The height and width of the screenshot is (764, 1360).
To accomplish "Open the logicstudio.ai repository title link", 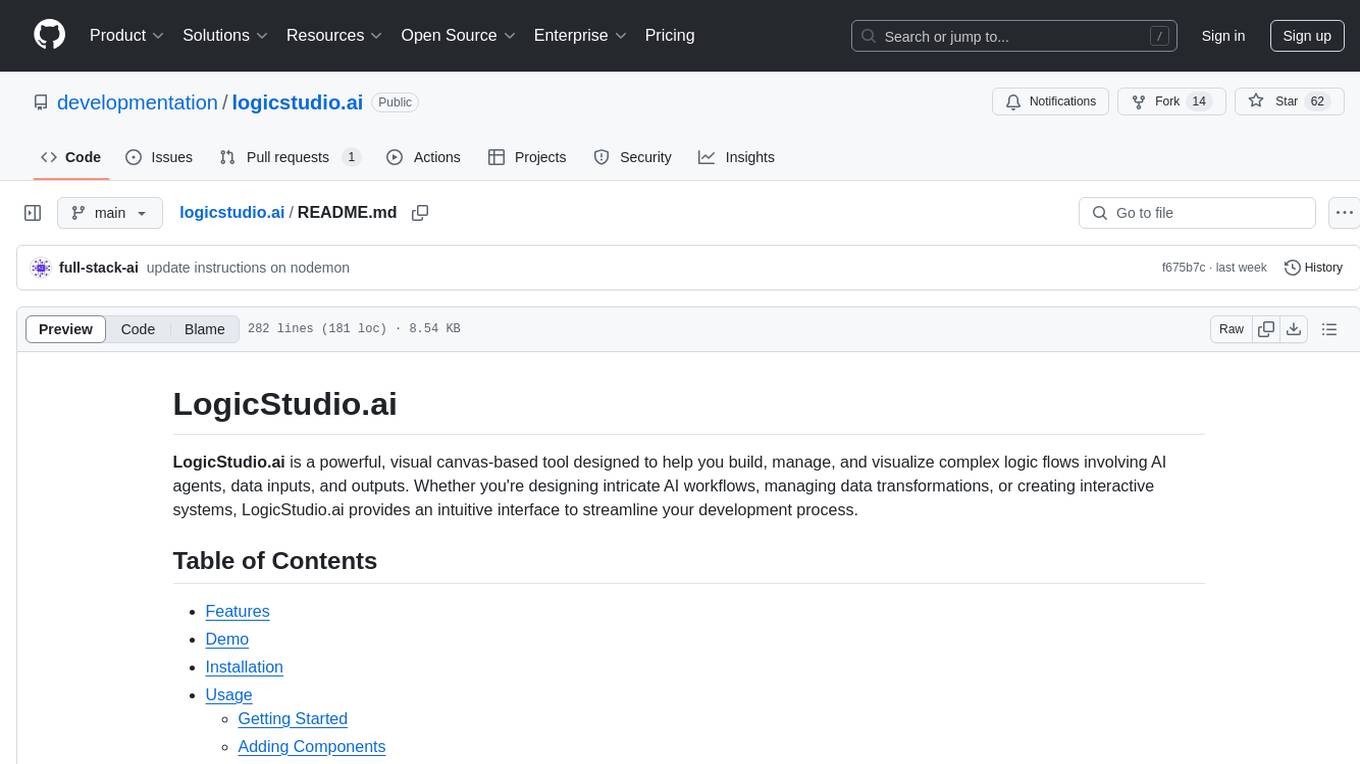I will (x=297, y=102).
